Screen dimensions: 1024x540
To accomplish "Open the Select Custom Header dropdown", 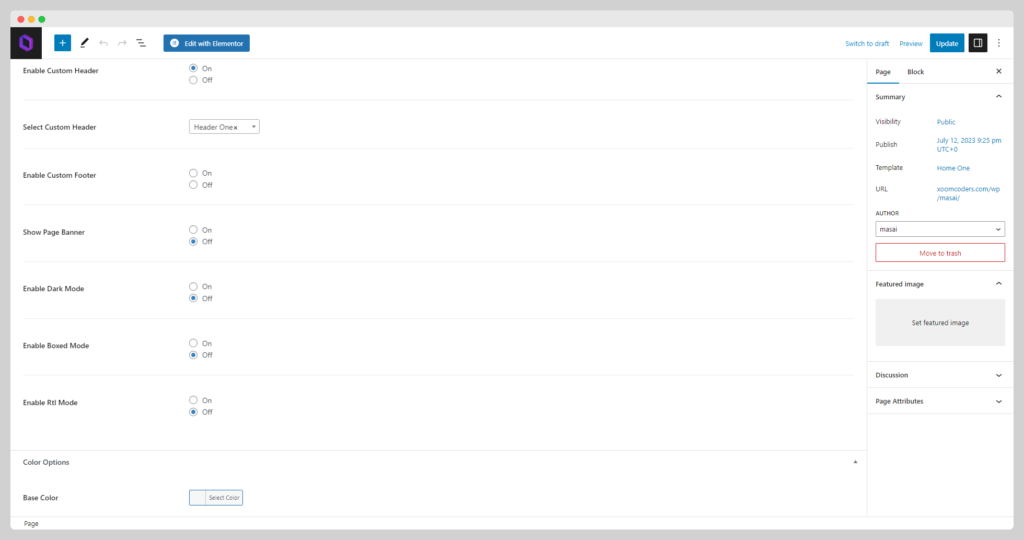I will point(224,127).
